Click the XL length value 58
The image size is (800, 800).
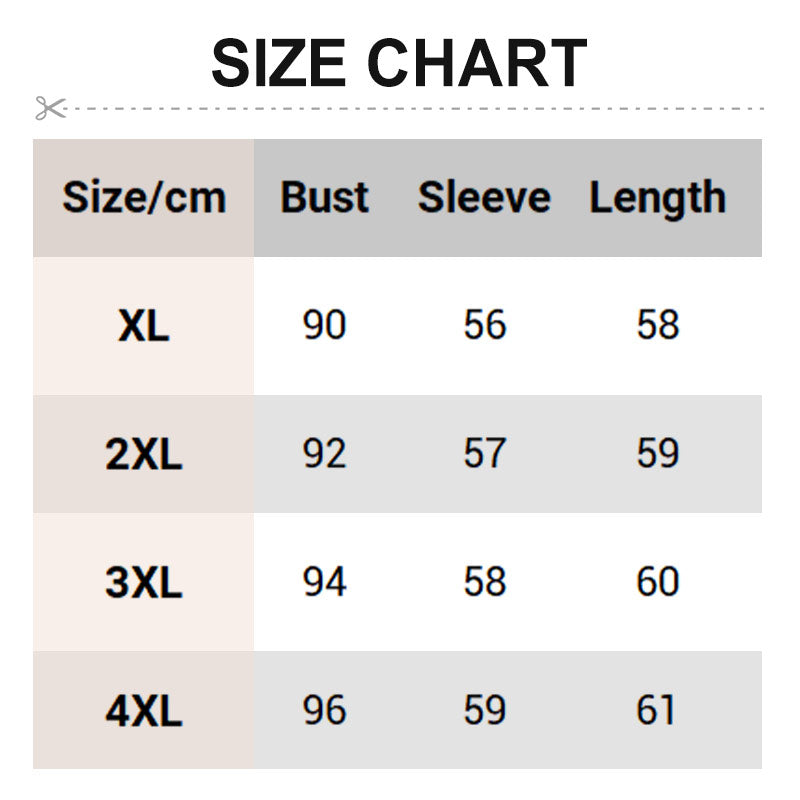(x=658, y=326)
